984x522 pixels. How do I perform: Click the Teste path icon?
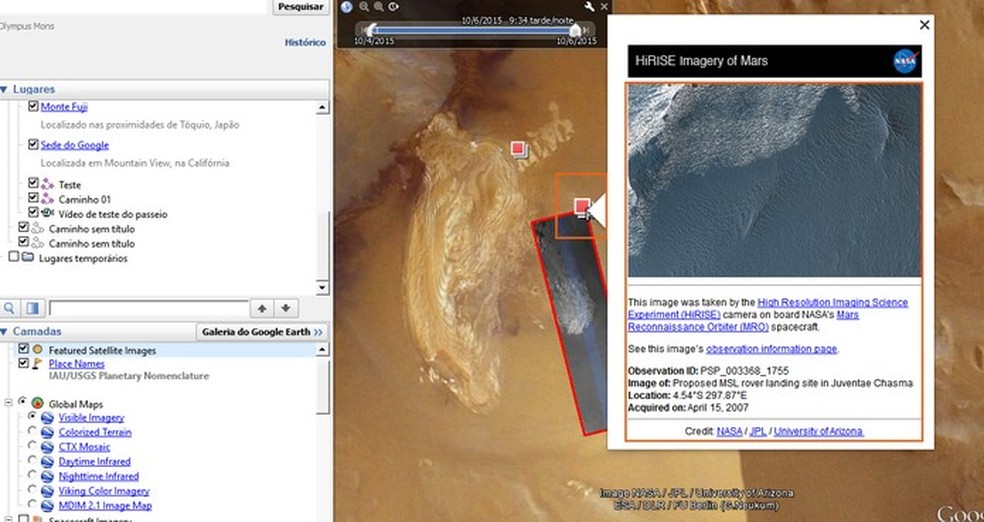click(x=48, y=184)
